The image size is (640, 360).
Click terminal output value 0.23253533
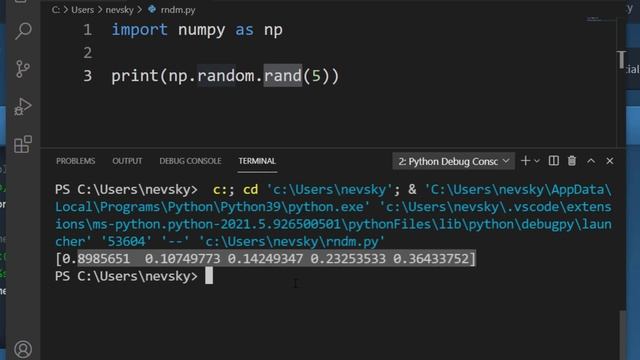tap(348, 259)
